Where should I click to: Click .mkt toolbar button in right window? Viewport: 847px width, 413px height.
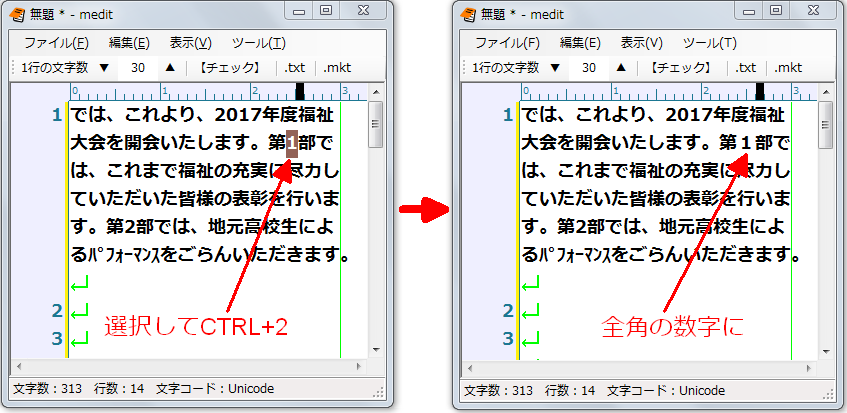click(788, 68)
